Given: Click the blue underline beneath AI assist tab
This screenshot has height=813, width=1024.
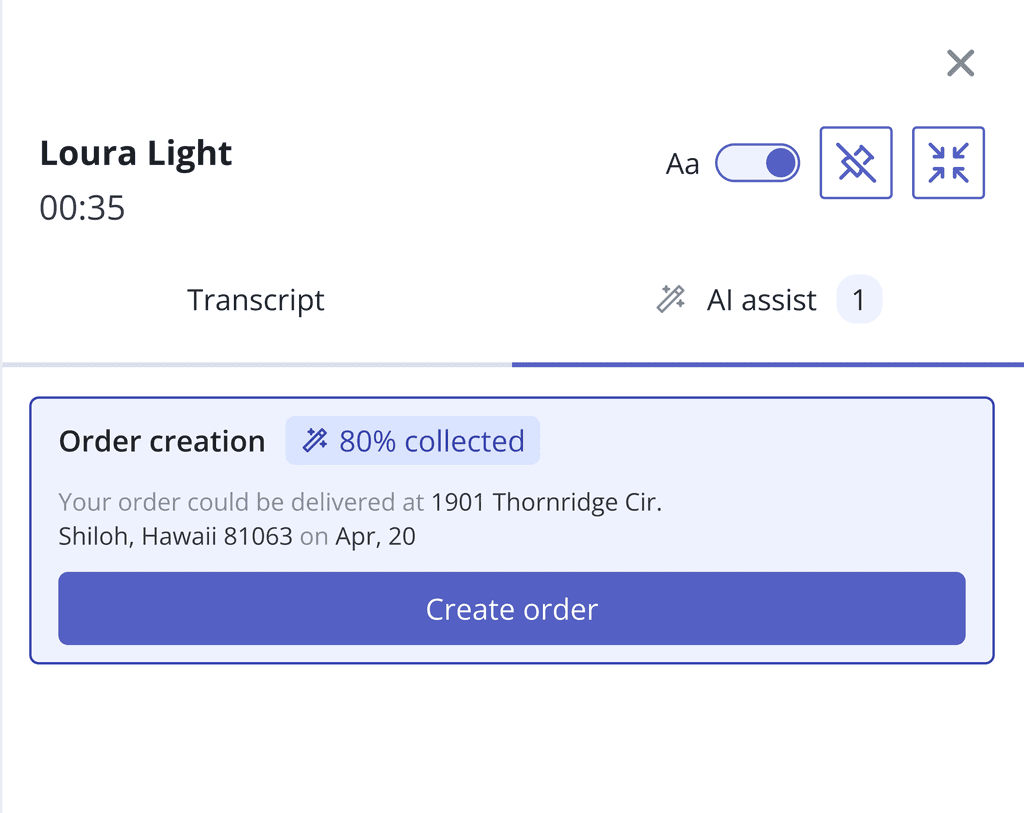Looking at the screenshot, I should coord(768,364).
